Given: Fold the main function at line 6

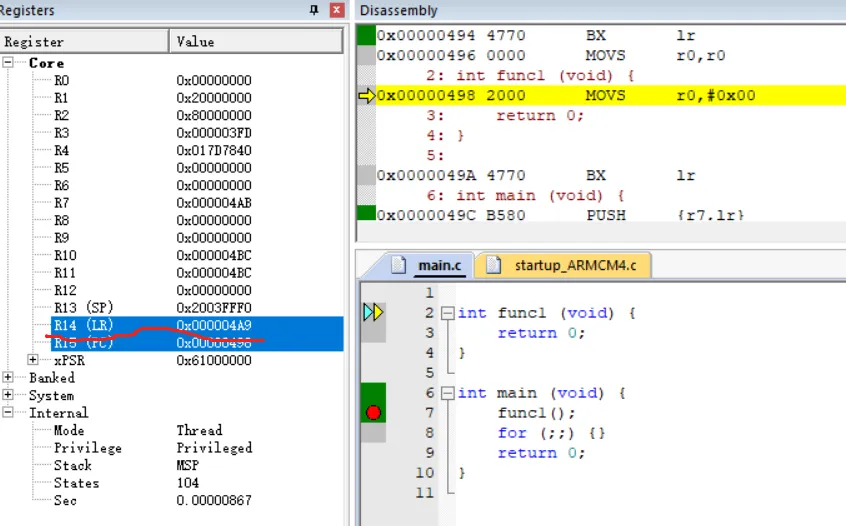Looking at the screenshot, I should pyautogui.click(x=447, y=393).
